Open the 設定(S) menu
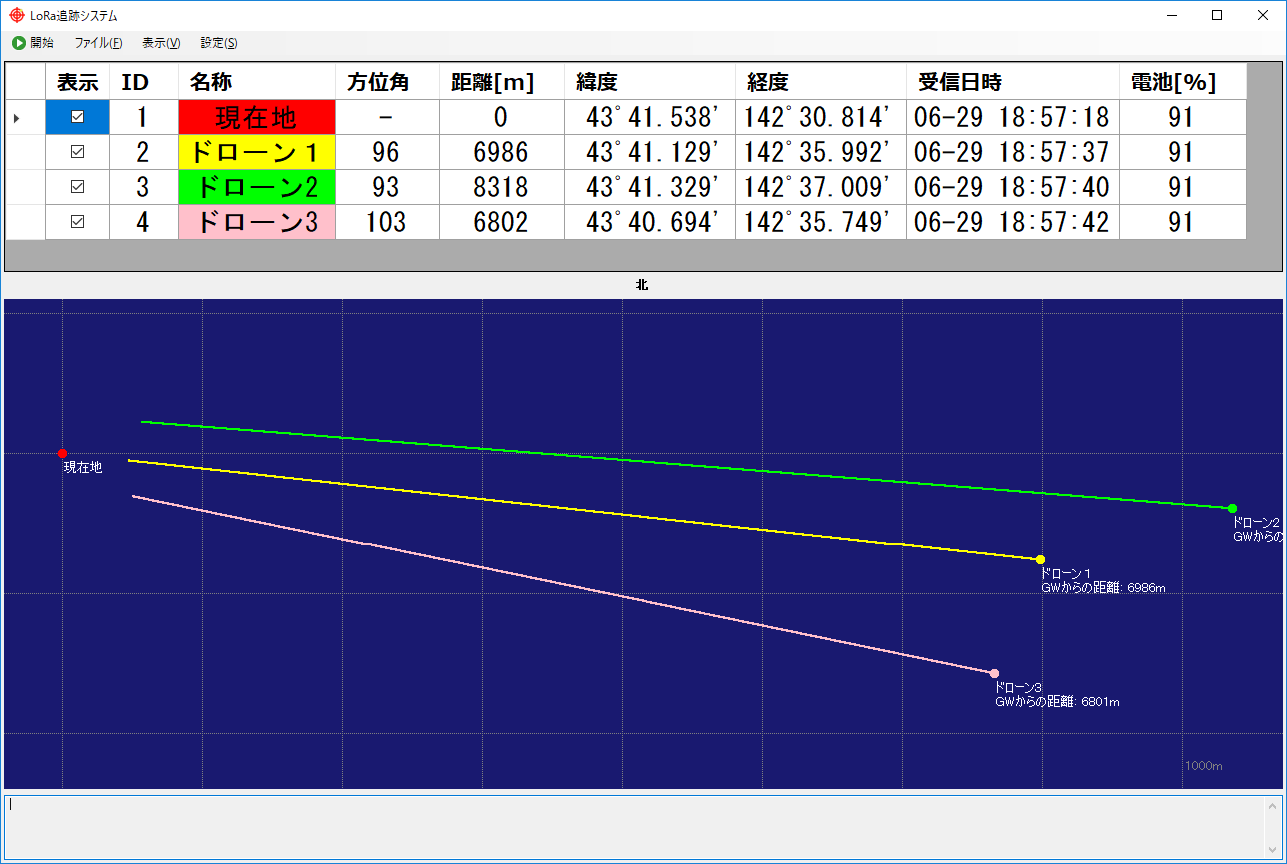Viewport: 1287px width, 864px height. 218,43
